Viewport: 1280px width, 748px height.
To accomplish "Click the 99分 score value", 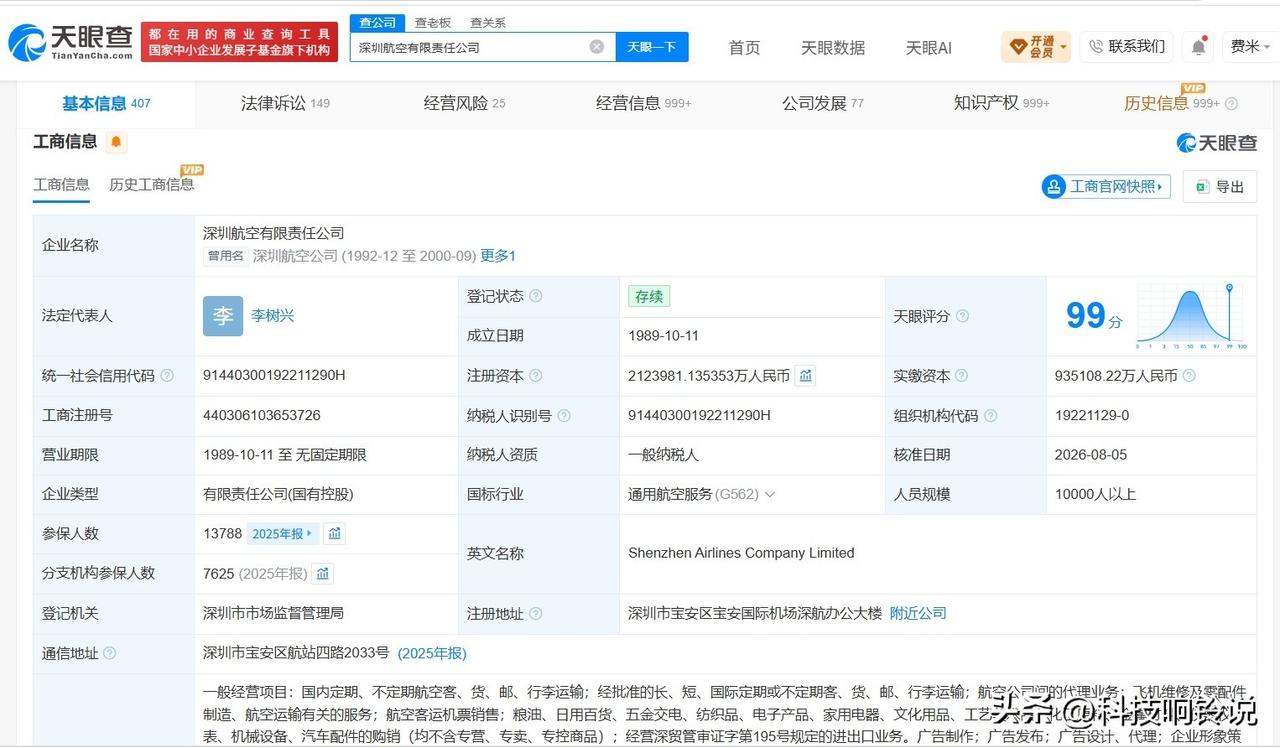I will [x=1094, y=316].
